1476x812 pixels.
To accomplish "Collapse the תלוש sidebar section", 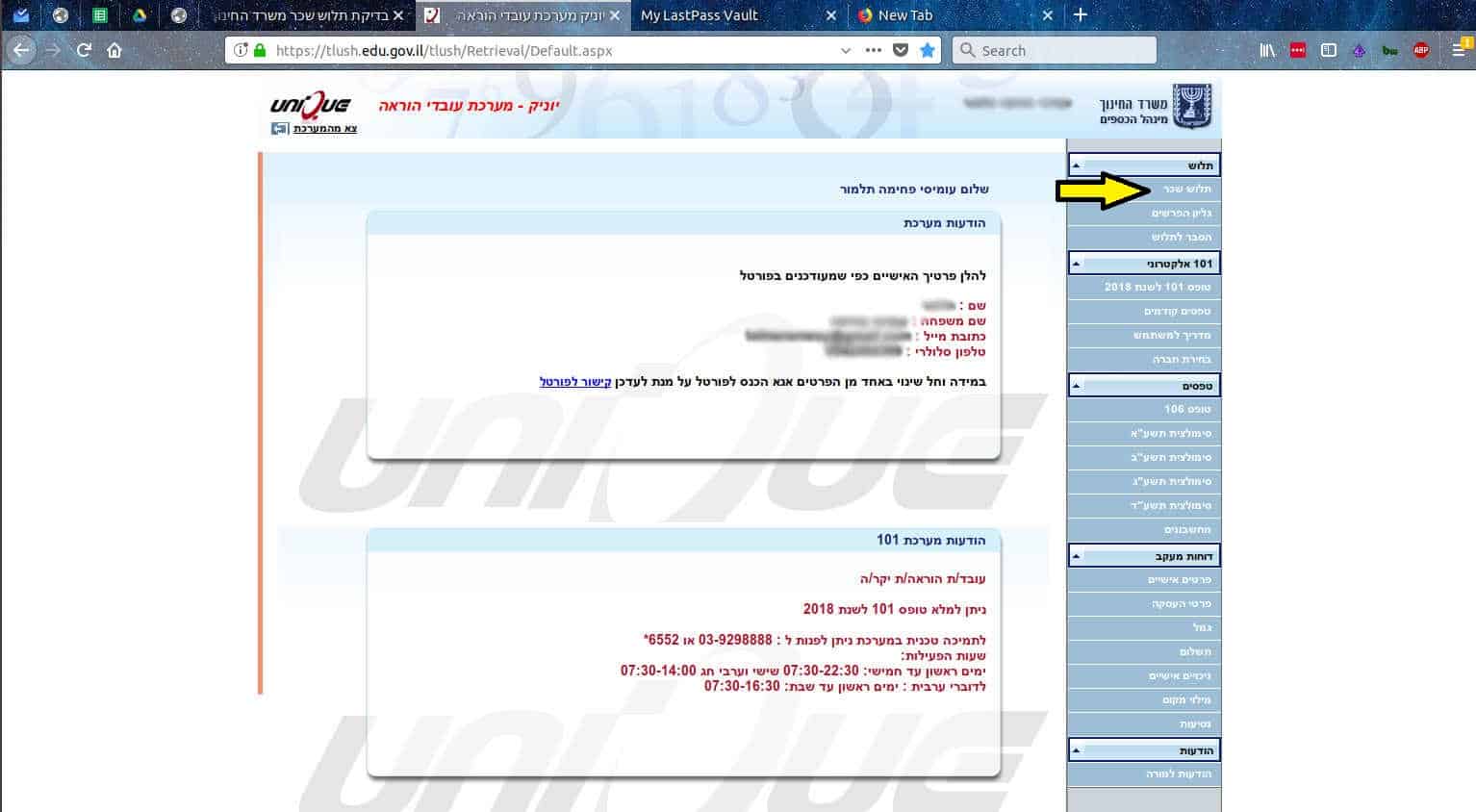I will [1077, 165].
